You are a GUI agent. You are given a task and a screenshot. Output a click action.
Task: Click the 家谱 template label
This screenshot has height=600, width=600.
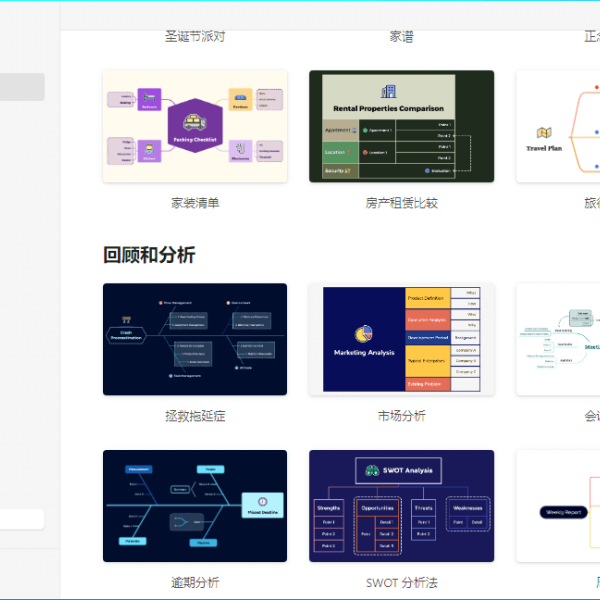401,37
